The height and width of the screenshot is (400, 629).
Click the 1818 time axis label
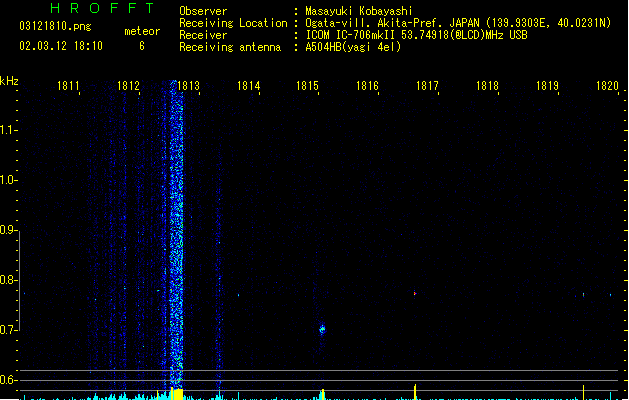click(487, 86)
